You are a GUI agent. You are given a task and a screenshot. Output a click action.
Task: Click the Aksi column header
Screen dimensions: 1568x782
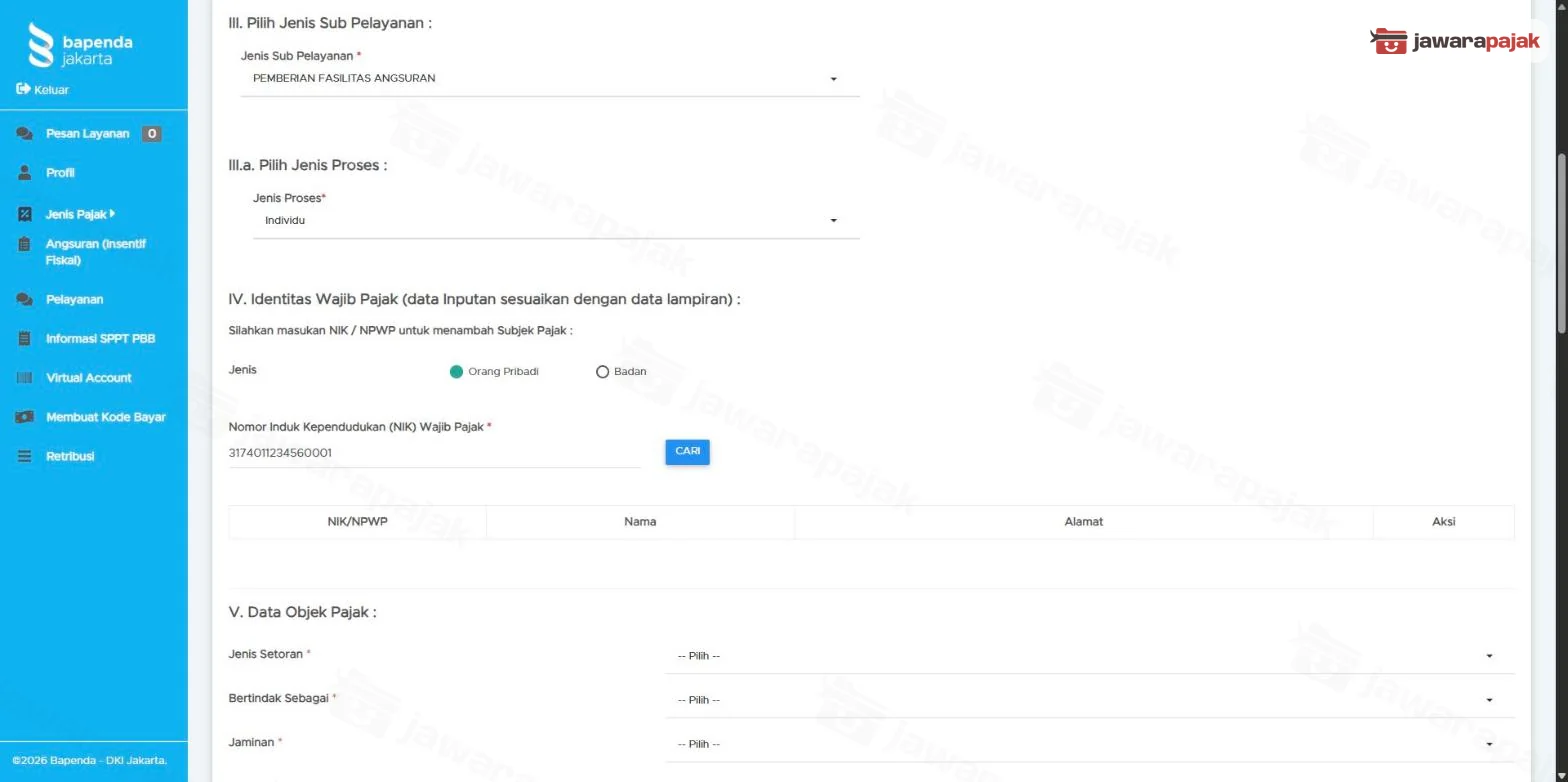coord(1443,522)
